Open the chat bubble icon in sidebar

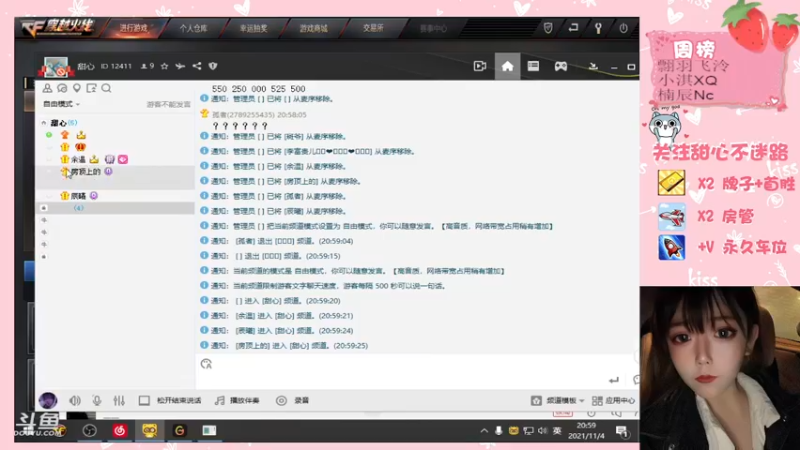[62, 88]
